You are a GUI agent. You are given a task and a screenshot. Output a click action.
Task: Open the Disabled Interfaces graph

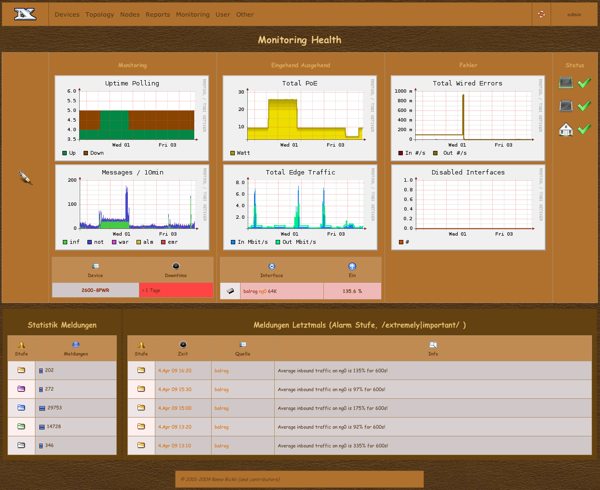tap(468, 207)
